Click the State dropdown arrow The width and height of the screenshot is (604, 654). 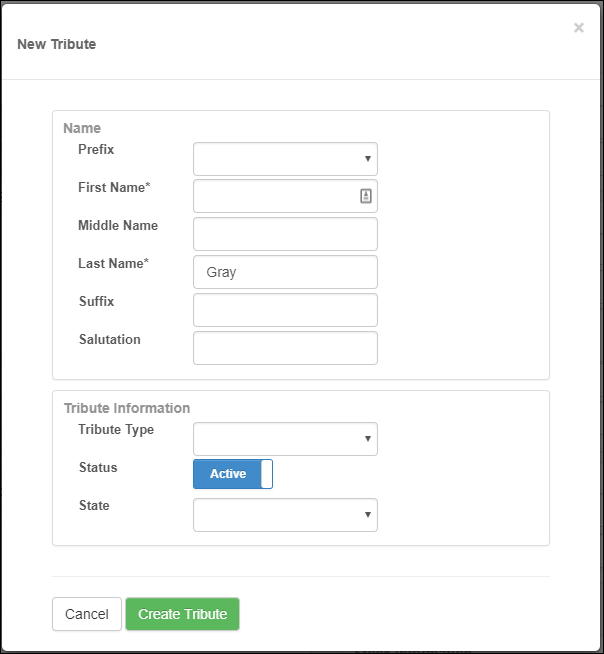(367, 515)
